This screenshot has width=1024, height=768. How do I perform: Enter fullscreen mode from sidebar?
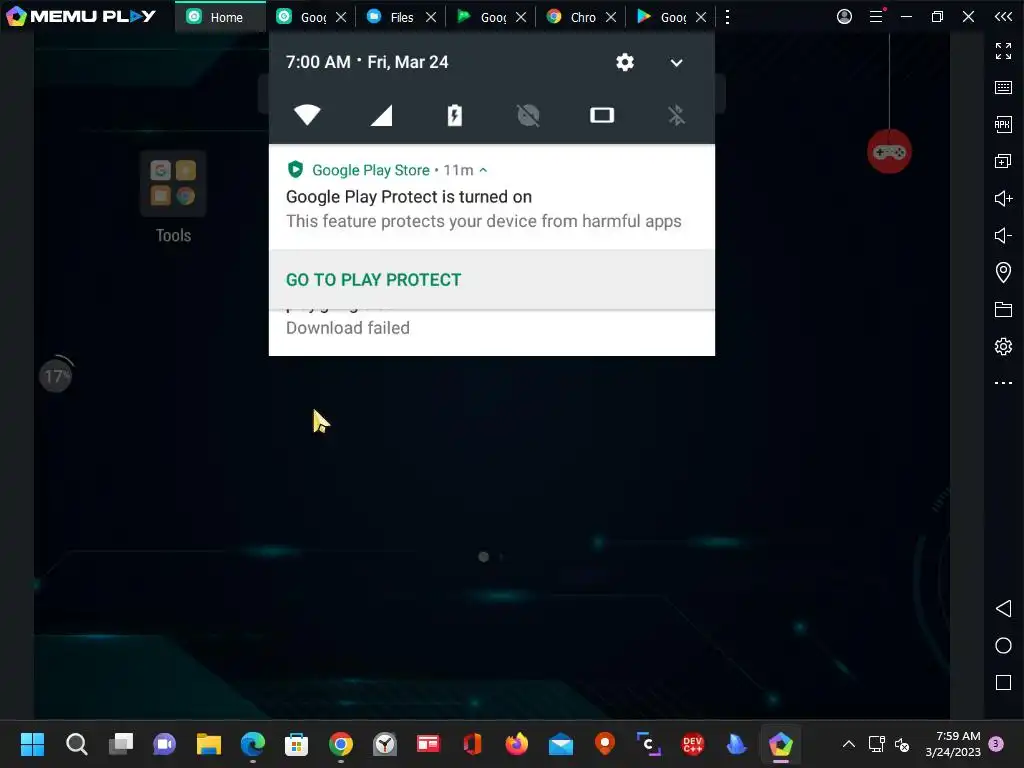[x=1003, y=50]
